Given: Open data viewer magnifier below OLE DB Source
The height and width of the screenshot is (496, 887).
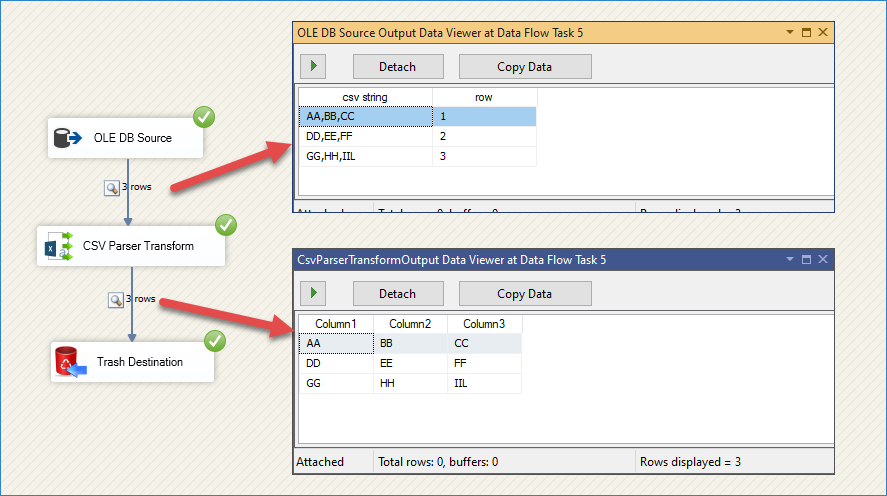Looking at the screenshot, I should pos(112,187).
